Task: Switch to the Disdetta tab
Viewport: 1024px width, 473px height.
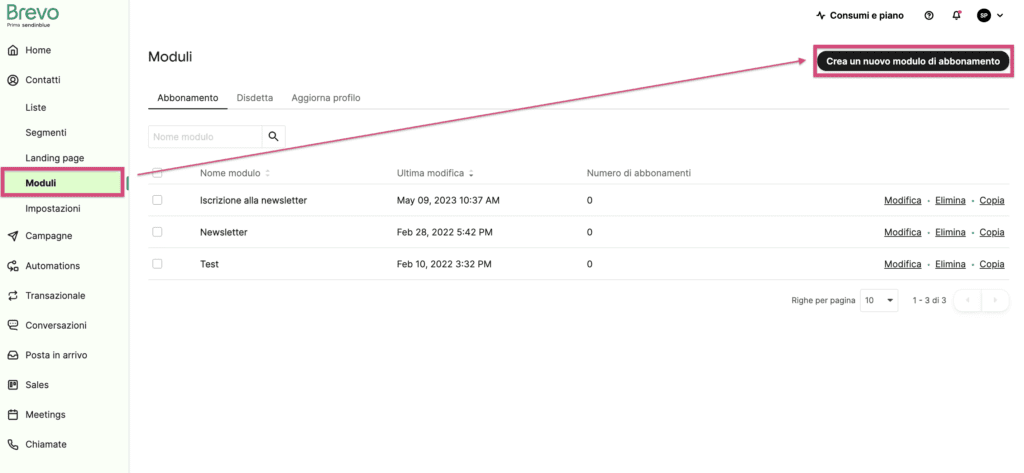Action: pos(254,98)
